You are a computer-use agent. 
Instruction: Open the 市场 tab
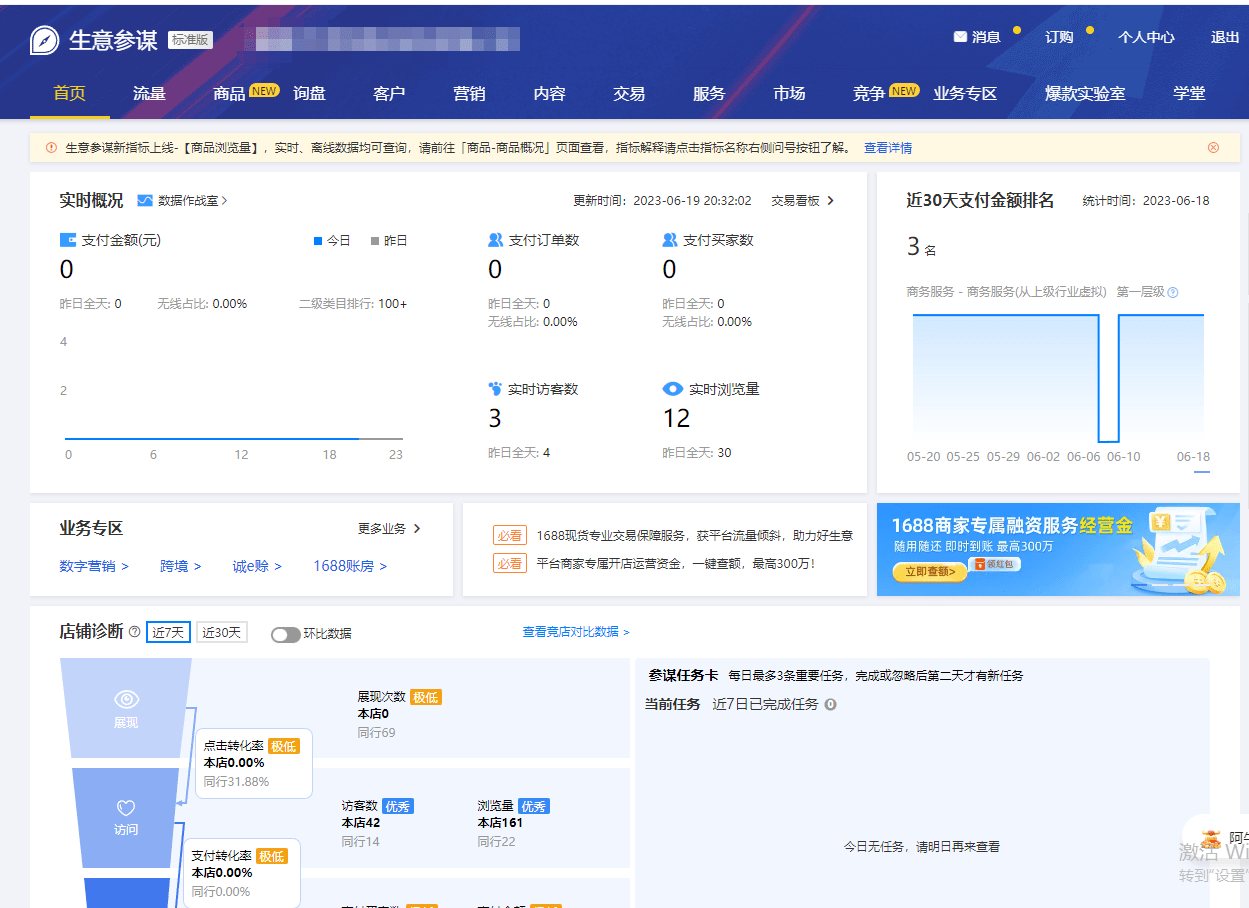[x=790, y=93]
